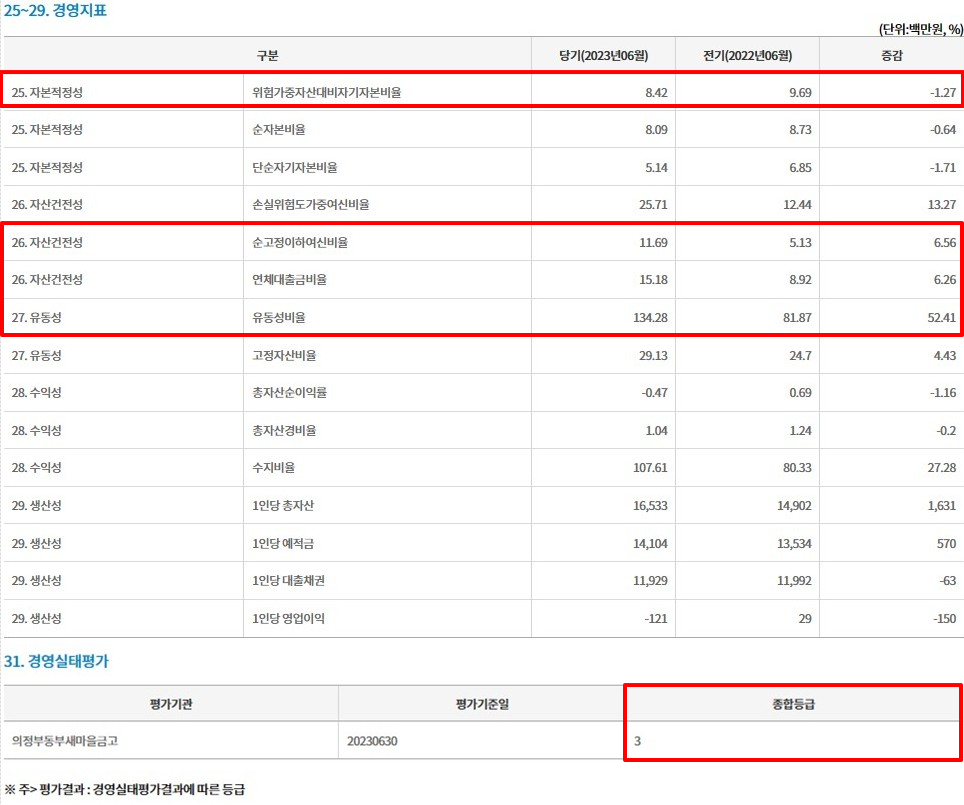This screenshot has height=805, width=964.
Task: Click the 순자본비율 cell value 8.09
Action: click(657, 130)
